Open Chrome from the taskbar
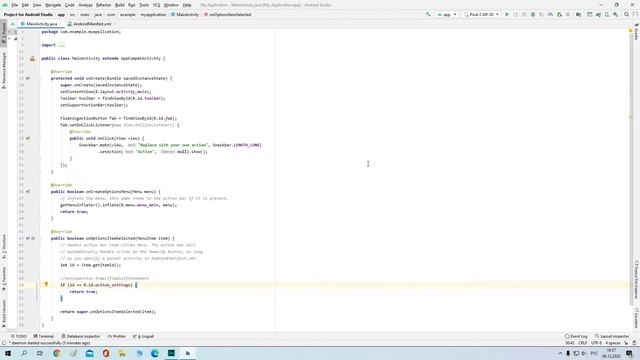Screen dimensions: 640x360 [57, 353]
